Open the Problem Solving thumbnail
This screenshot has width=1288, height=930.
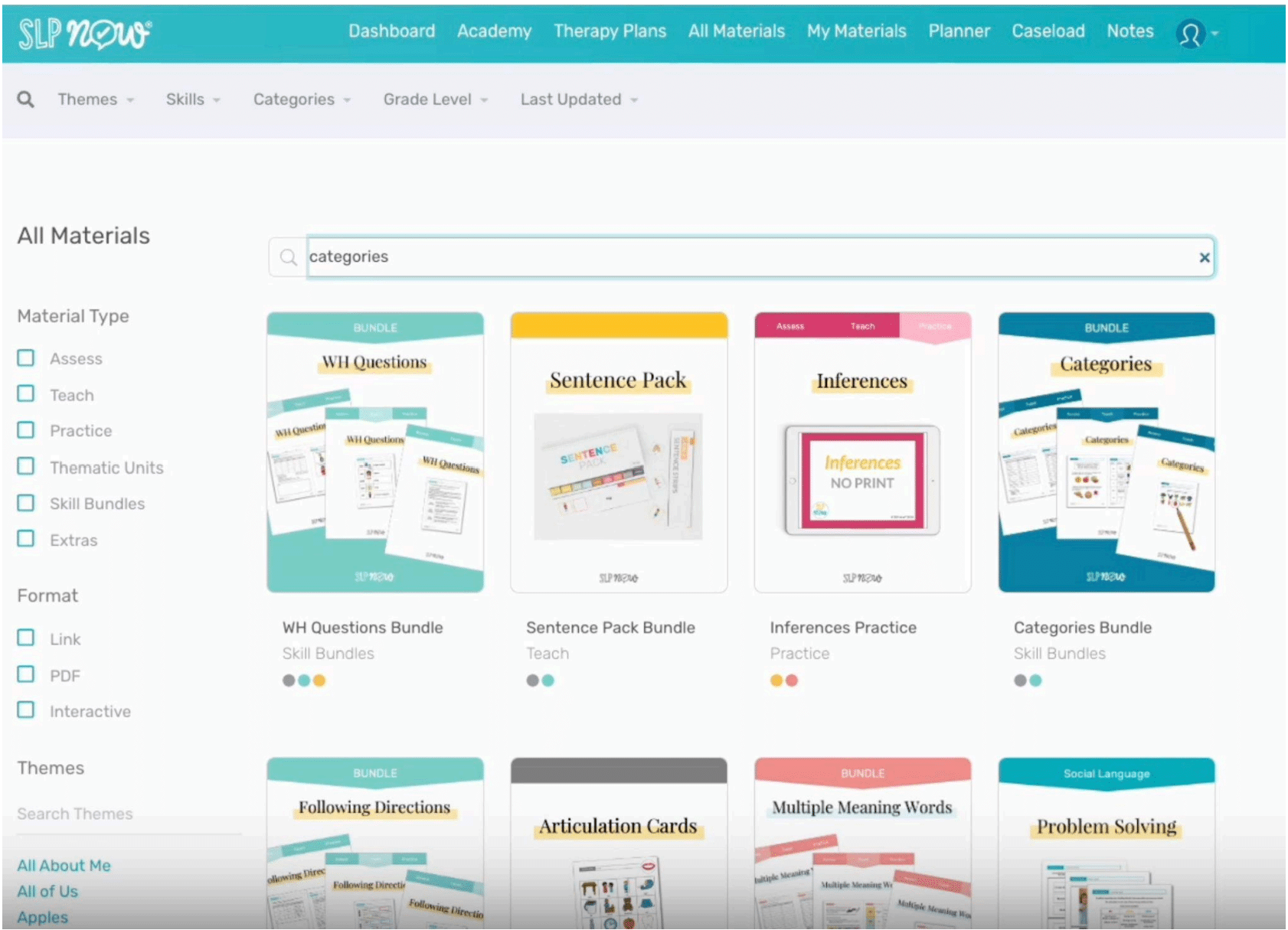coord(1107,844)
